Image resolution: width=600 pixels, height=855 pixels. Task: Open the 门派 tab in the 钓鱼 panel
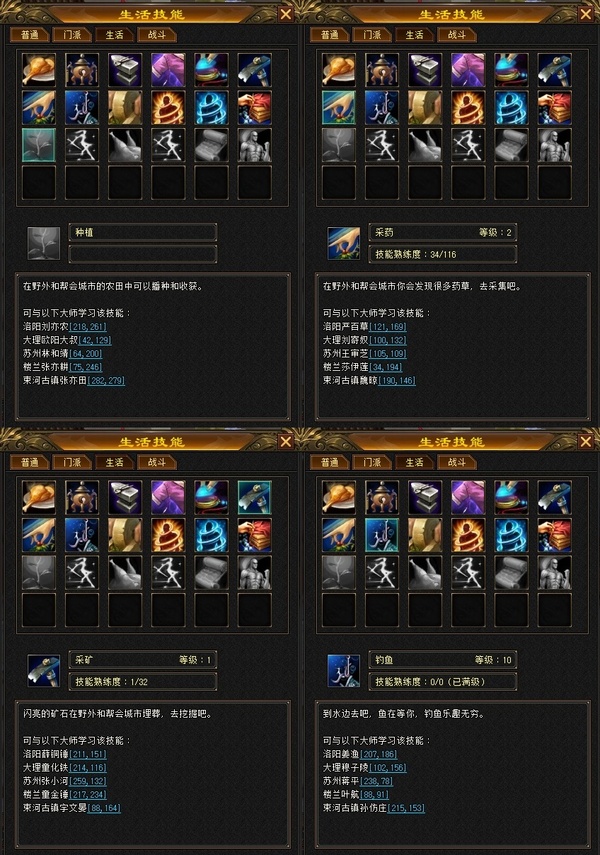(x=372, y=462)
